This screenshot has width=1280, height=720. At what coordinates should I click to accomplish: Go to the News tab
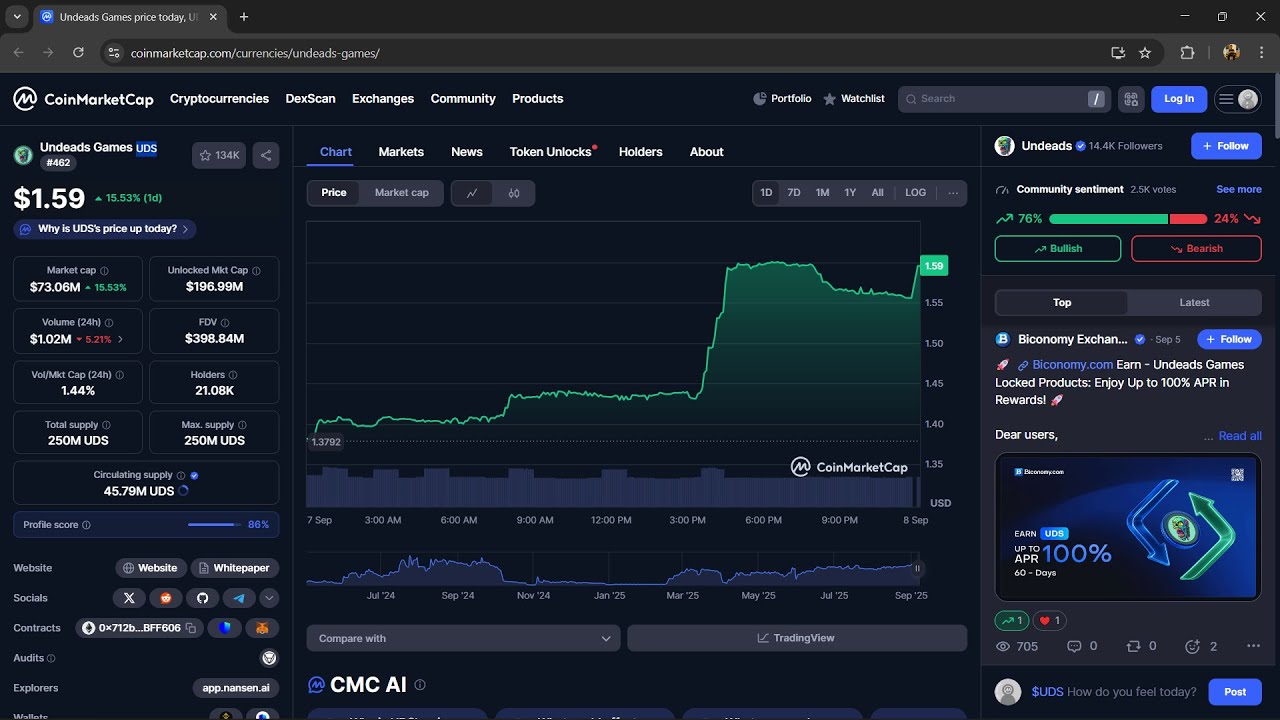coord(467,152)
